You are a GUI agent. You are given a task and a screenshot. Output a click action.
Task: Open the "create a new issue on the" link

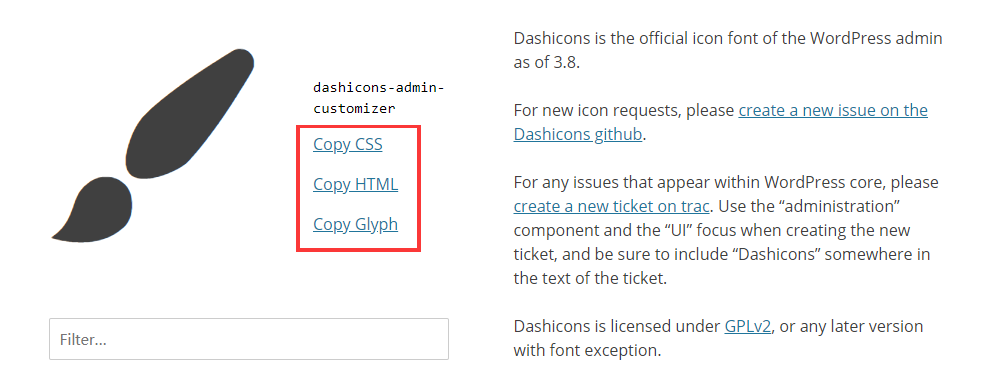pyautogui.click(x=833, y=110)
